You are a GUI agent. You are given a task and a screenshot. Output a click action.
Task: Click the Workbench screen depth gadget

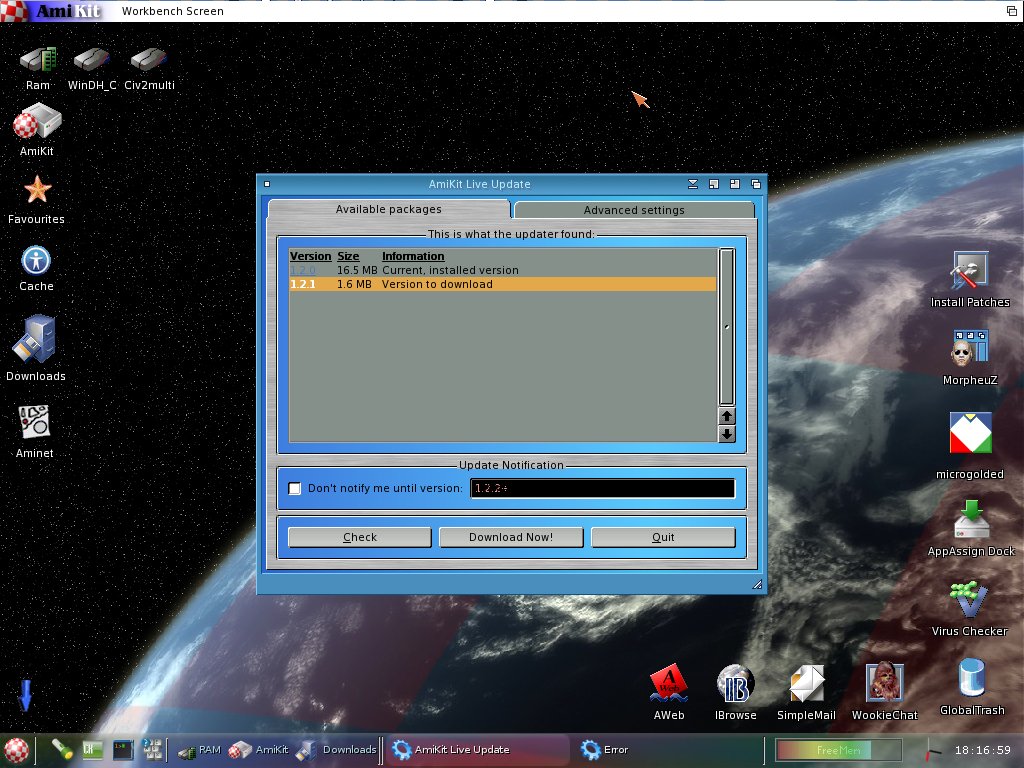1012,10
